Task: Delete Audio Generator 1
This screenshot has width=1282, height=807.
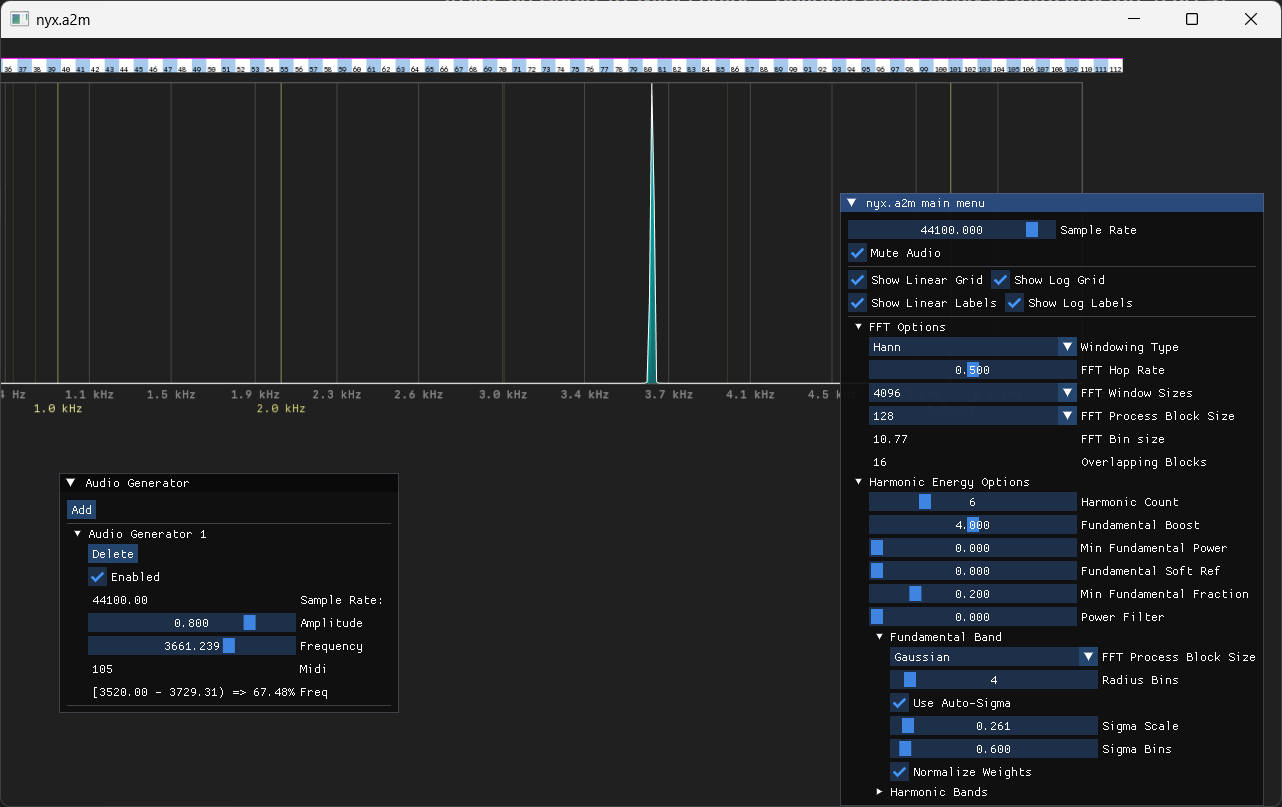Action: point(113,553)
